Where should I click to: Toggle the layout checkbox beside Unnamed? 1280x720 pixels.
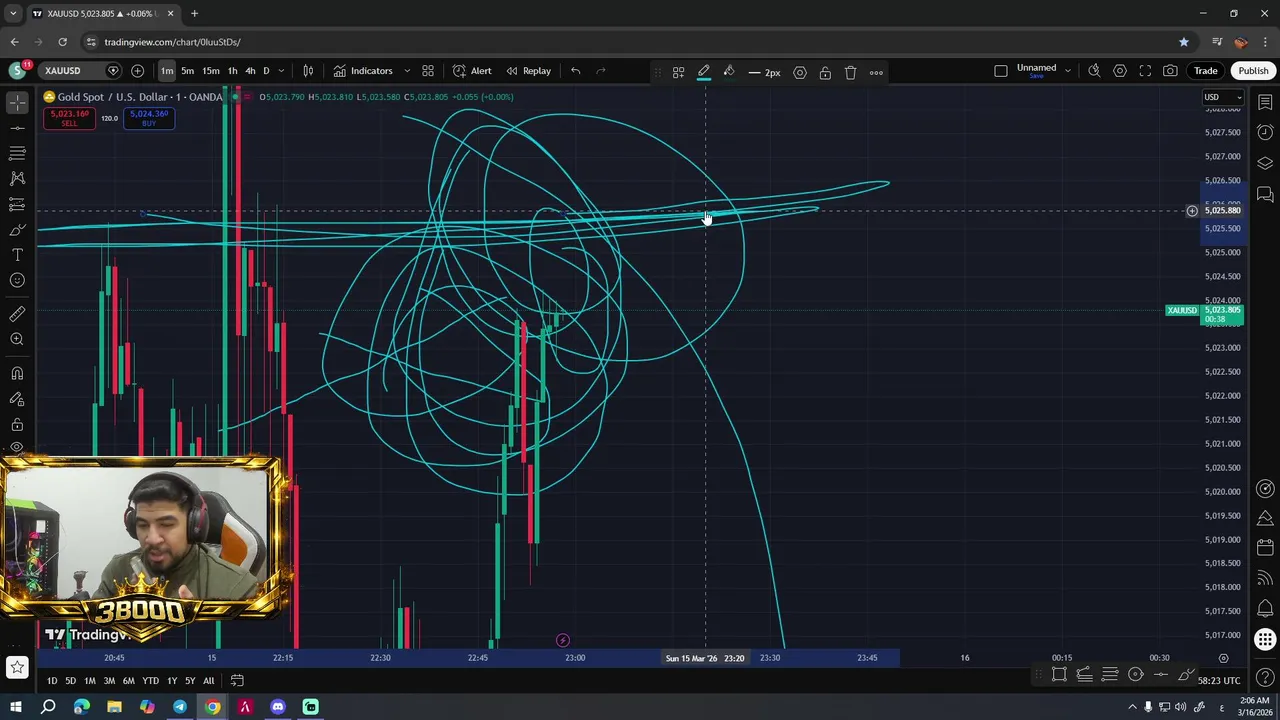(x=1001, y=71)
